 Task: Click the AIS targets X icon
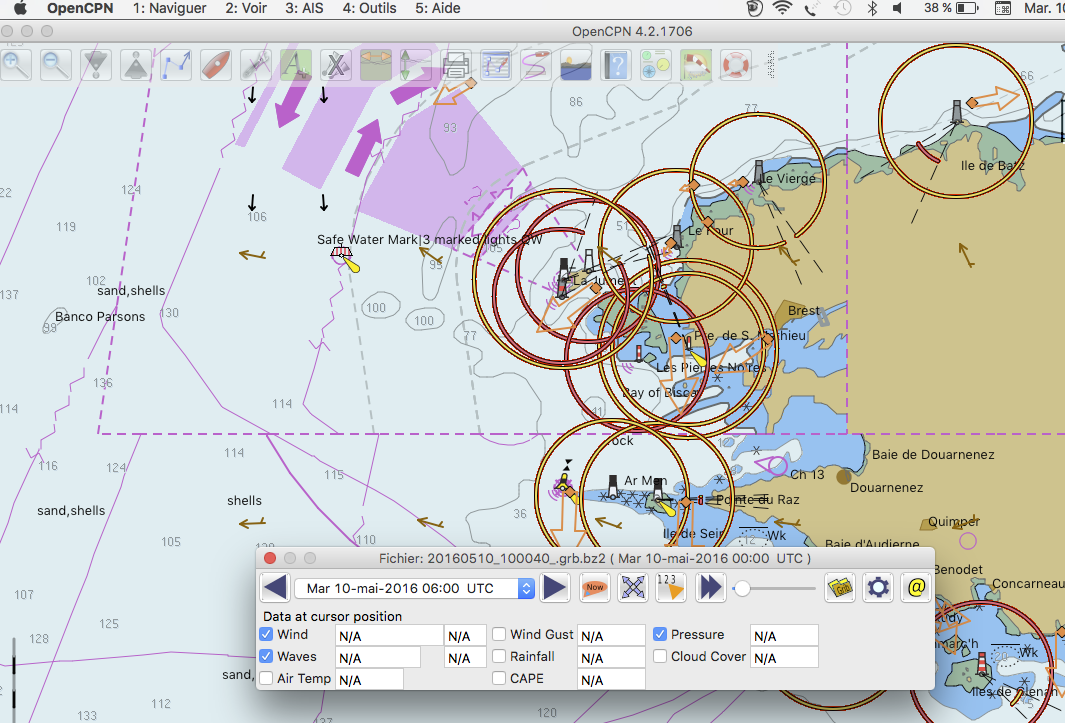click(x=336, y=65)
